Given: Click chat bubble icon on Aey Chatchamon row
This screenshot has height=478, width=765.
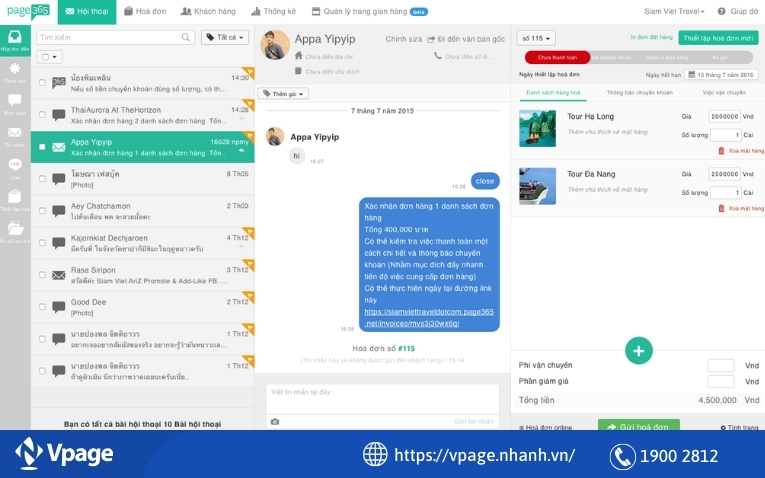Looking at the screenshot, I should (x=59, y=211).
